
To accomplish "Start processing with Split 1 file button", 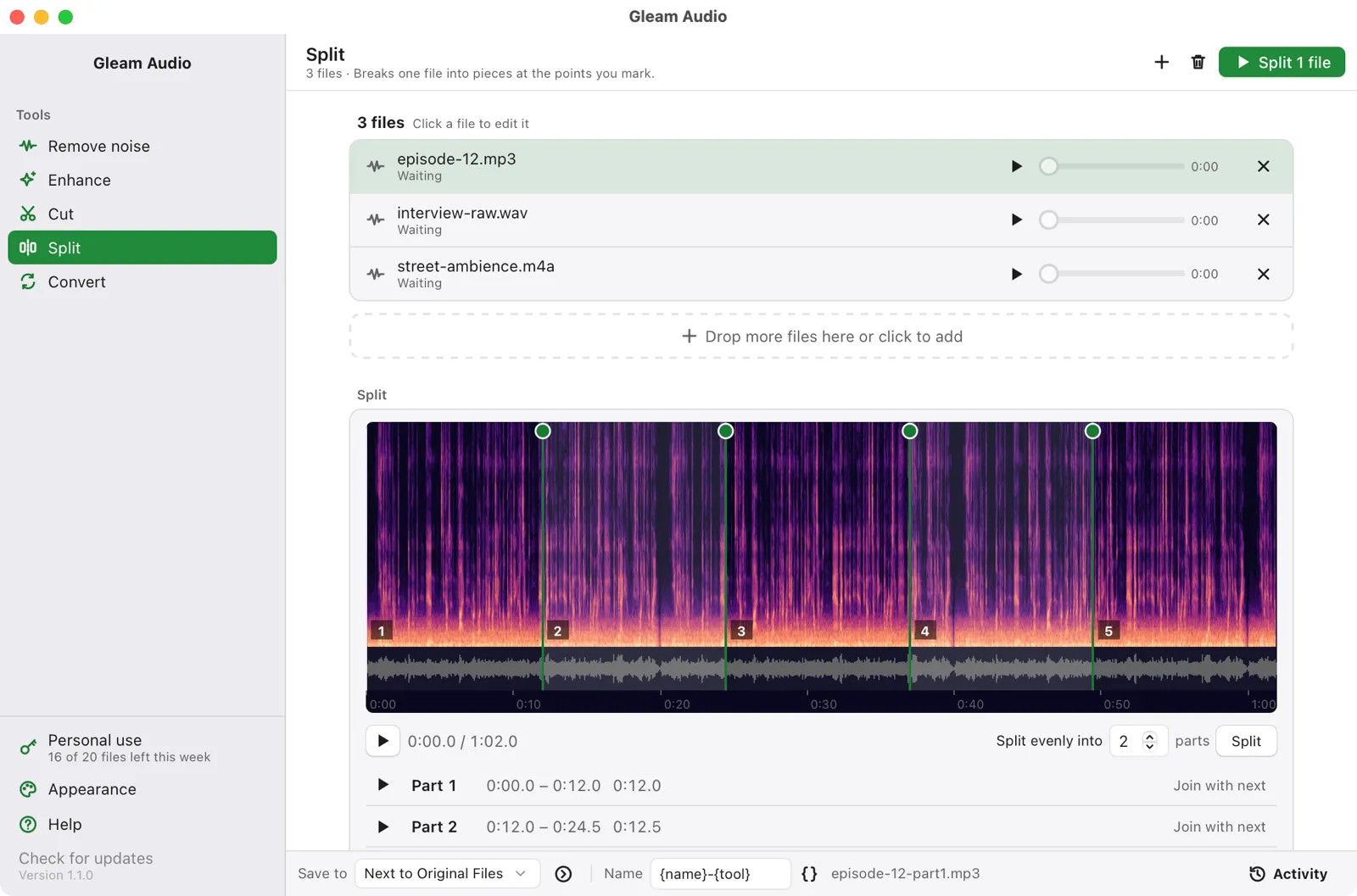I will click(1282, 62).
